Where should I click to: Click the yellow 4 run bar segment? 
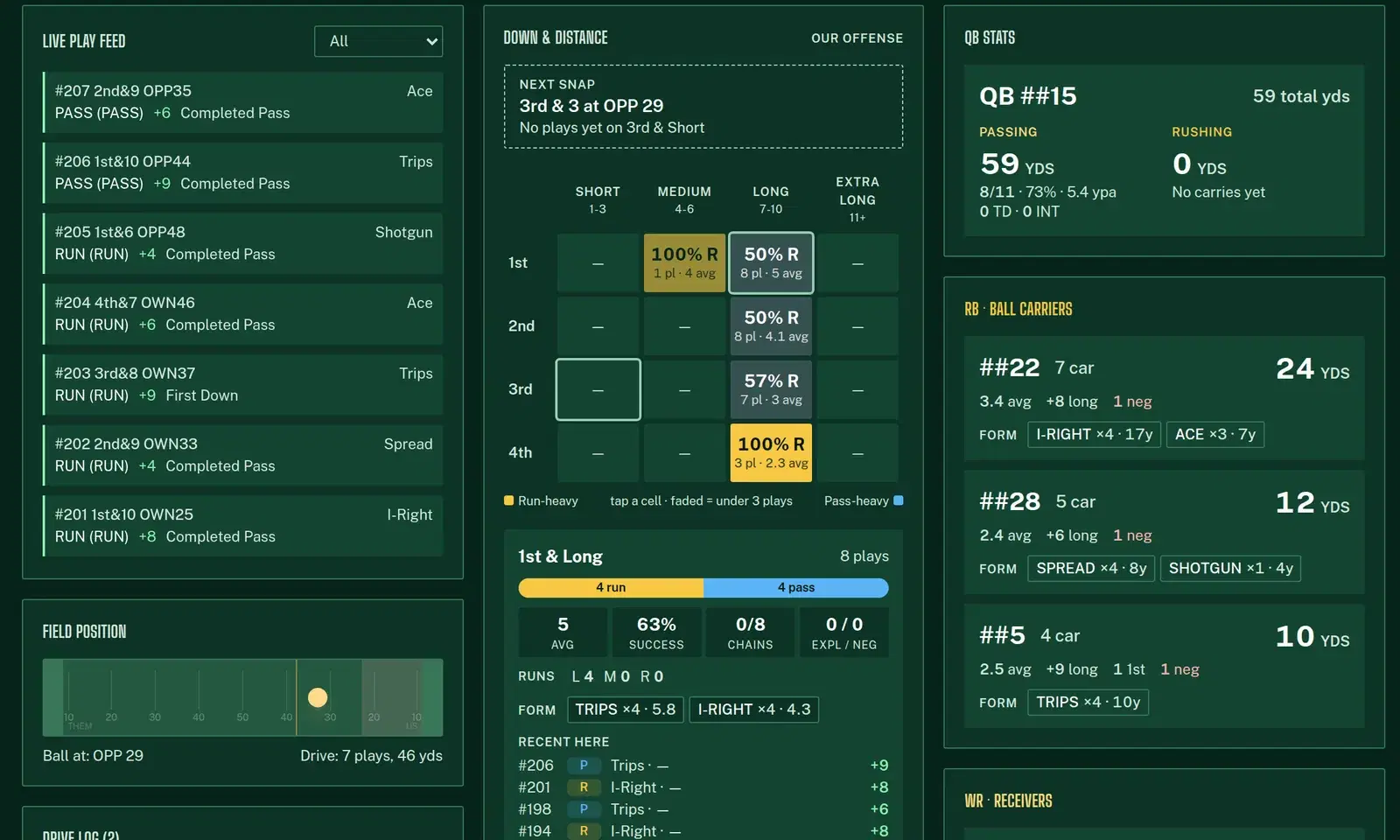611,588
